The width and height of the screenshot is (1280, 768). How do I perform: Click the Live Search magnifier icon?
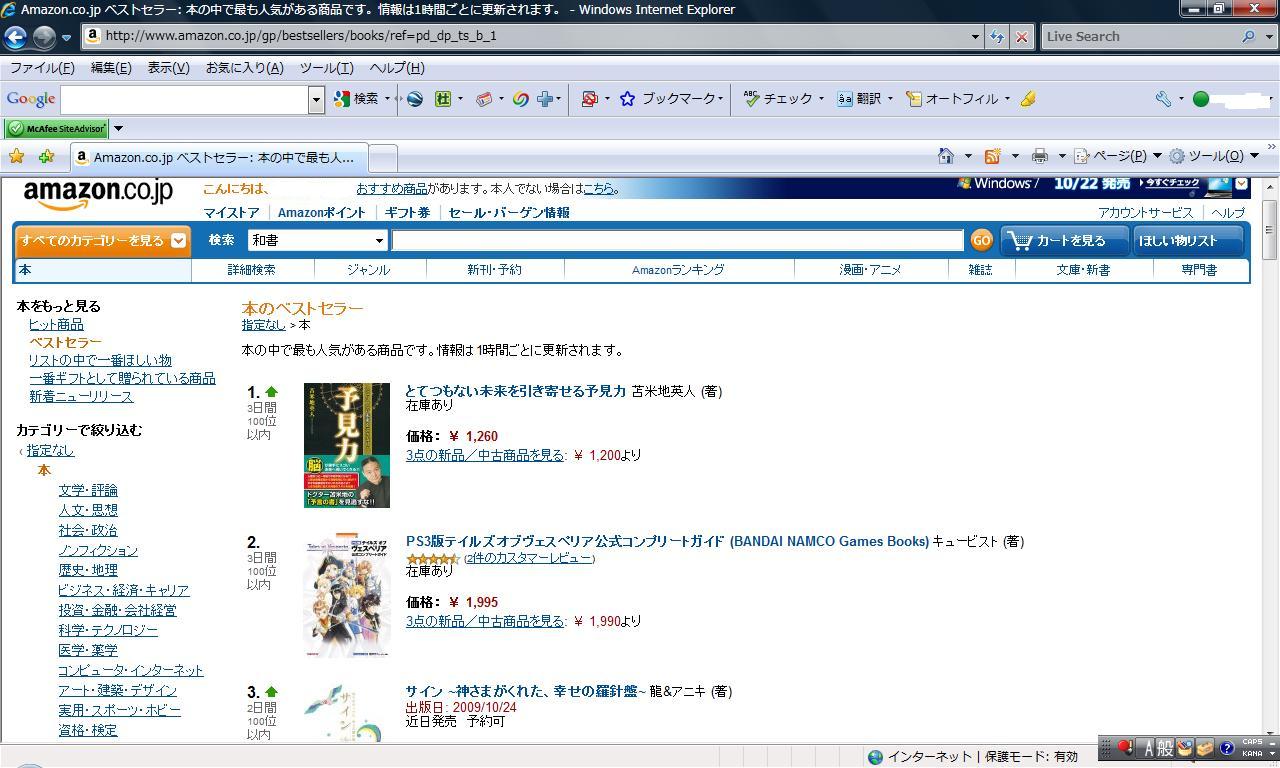pyautogui.click(x=1247, y=36)
